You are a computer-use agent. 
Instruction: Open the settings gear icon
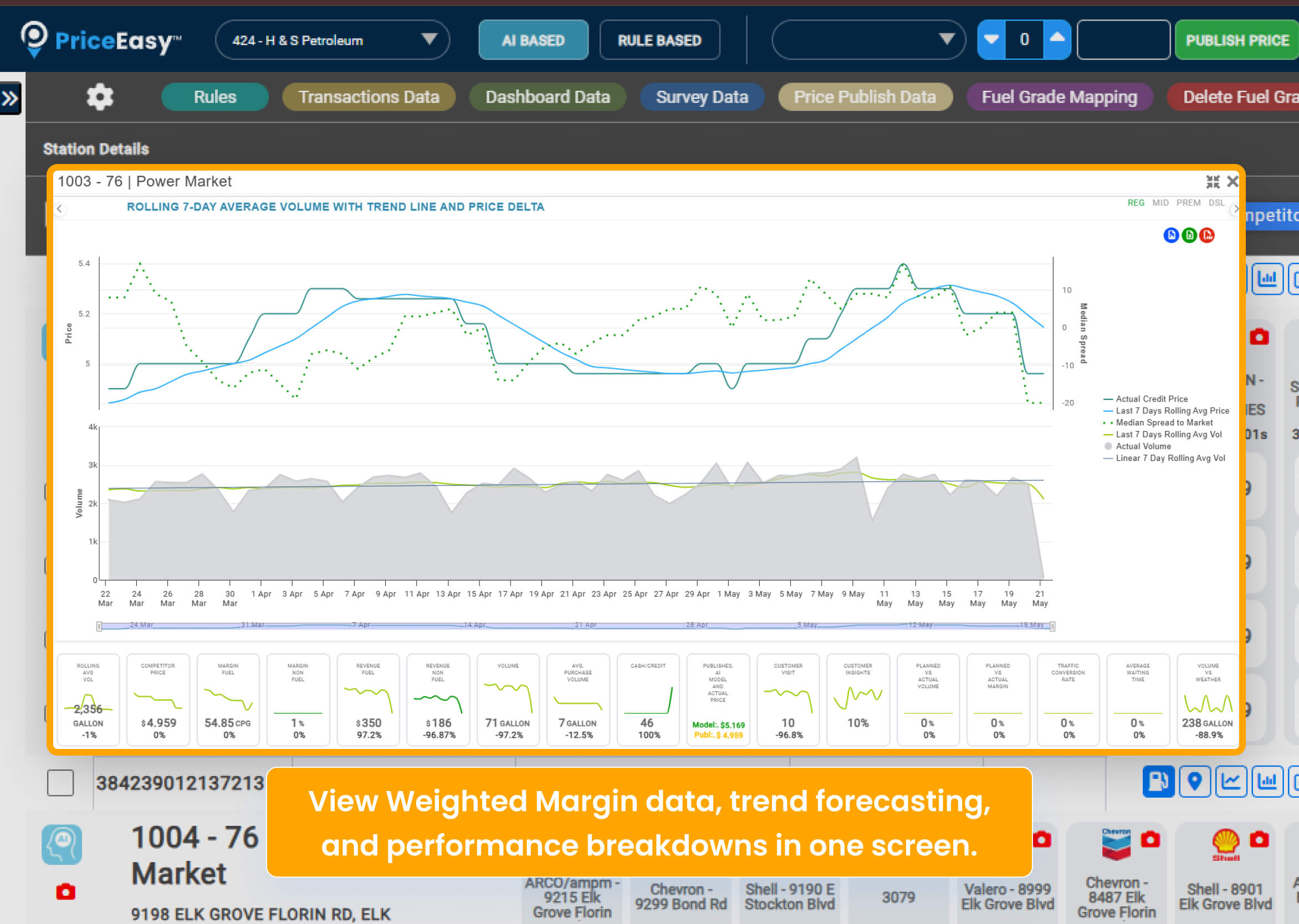pos(100,97)
